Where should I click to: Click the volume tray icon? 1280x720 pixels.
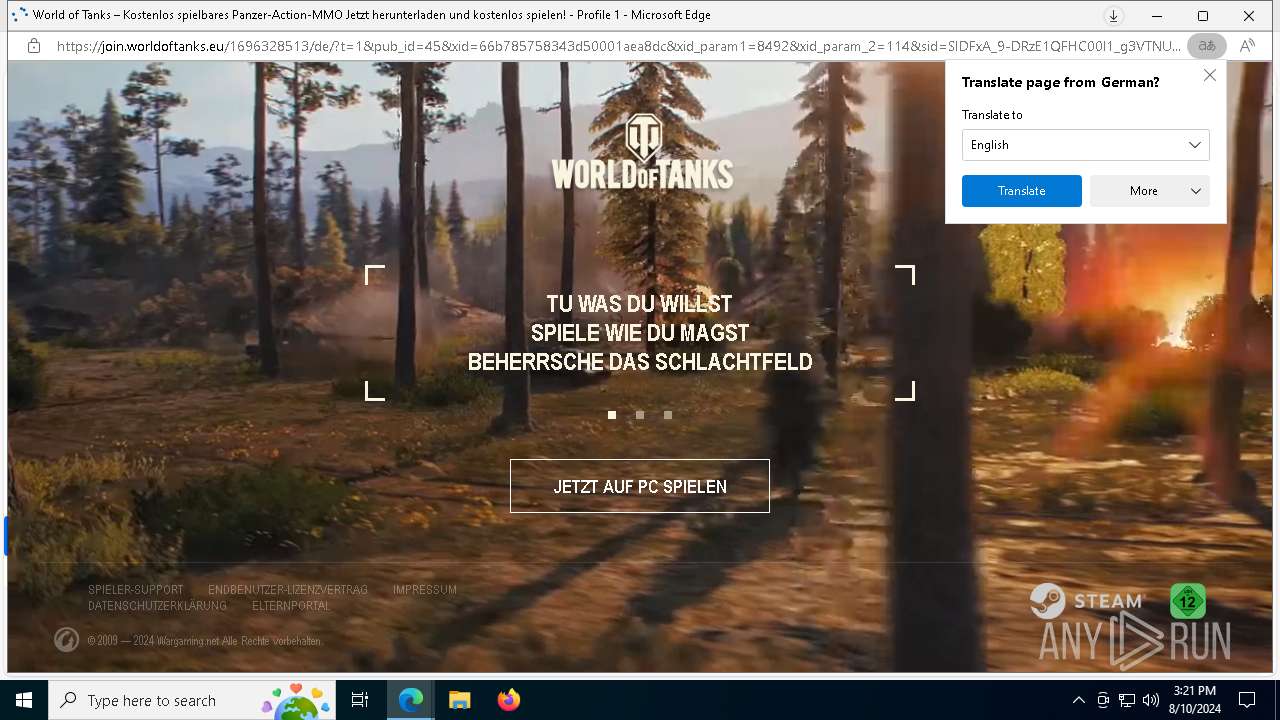1151,700
